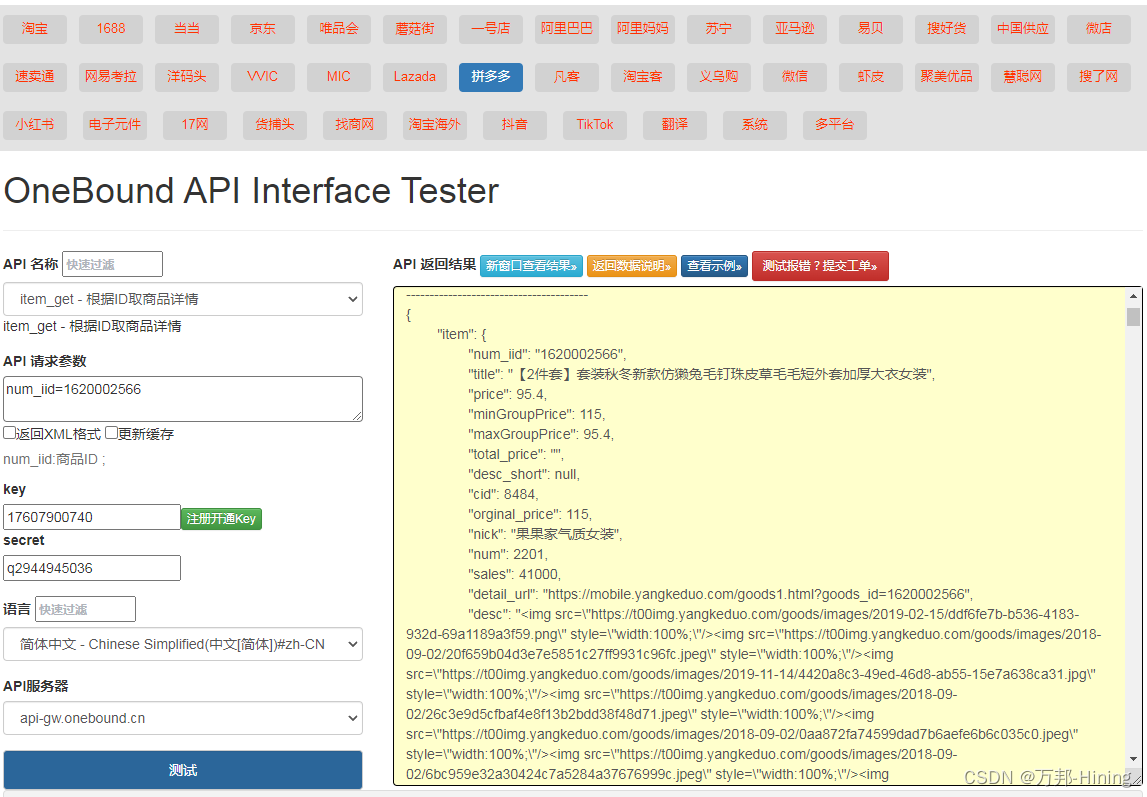The image size is (1147, 797).
Task: Select the 拼多多 platform tab
Action: (490, 76)
